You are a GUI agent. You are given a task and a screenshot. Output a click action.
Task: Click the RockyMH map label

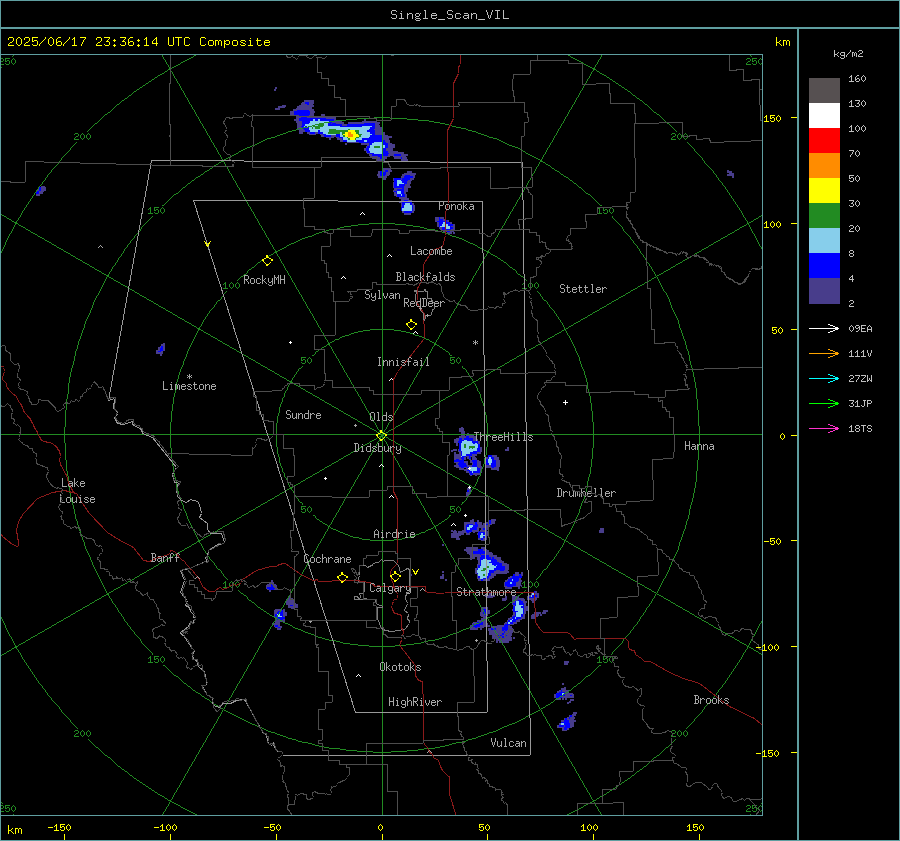[x=265, y=280]
